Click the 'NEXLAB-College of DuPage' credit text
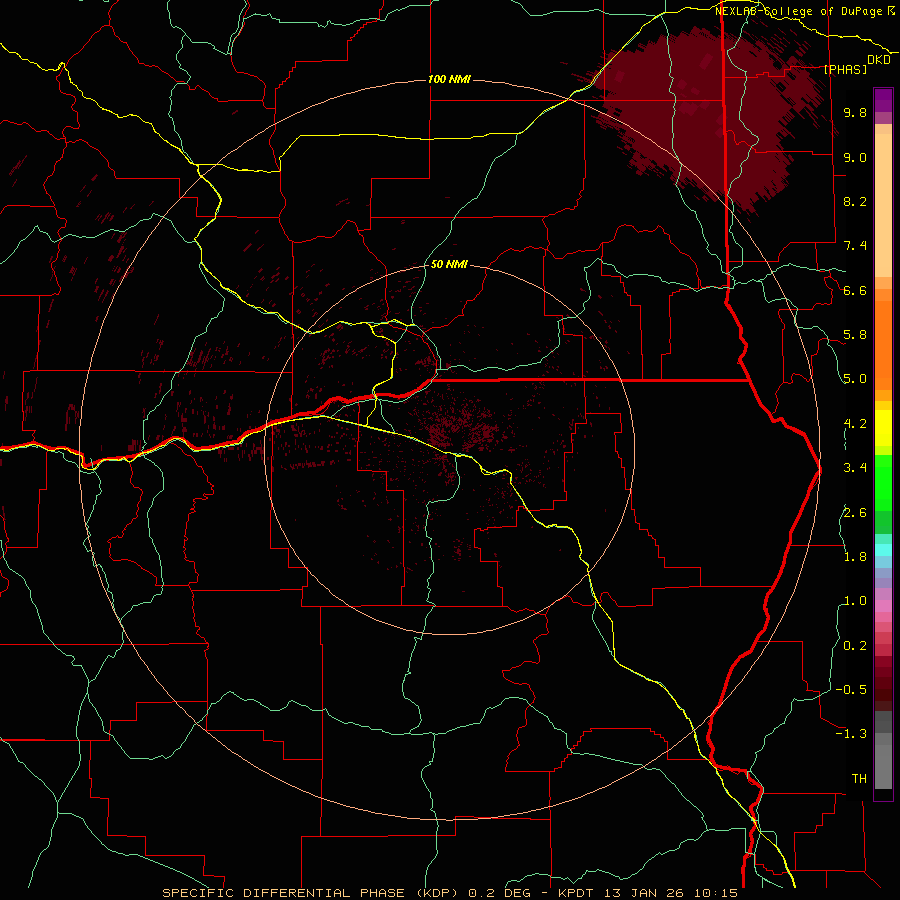 799,11
